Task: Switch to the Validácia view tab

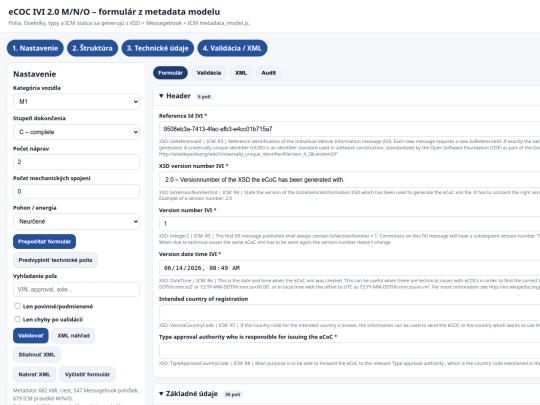Action: [x=209, y=73]
